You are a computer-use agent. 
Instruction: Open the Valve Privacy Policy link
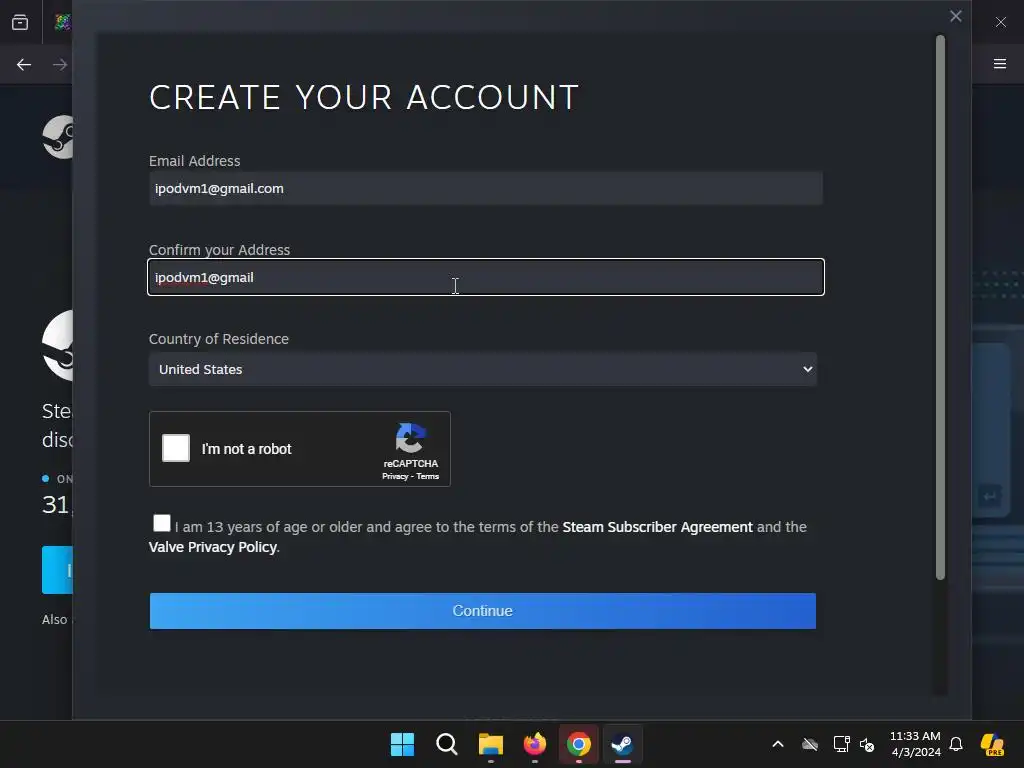tap(213, 547)
